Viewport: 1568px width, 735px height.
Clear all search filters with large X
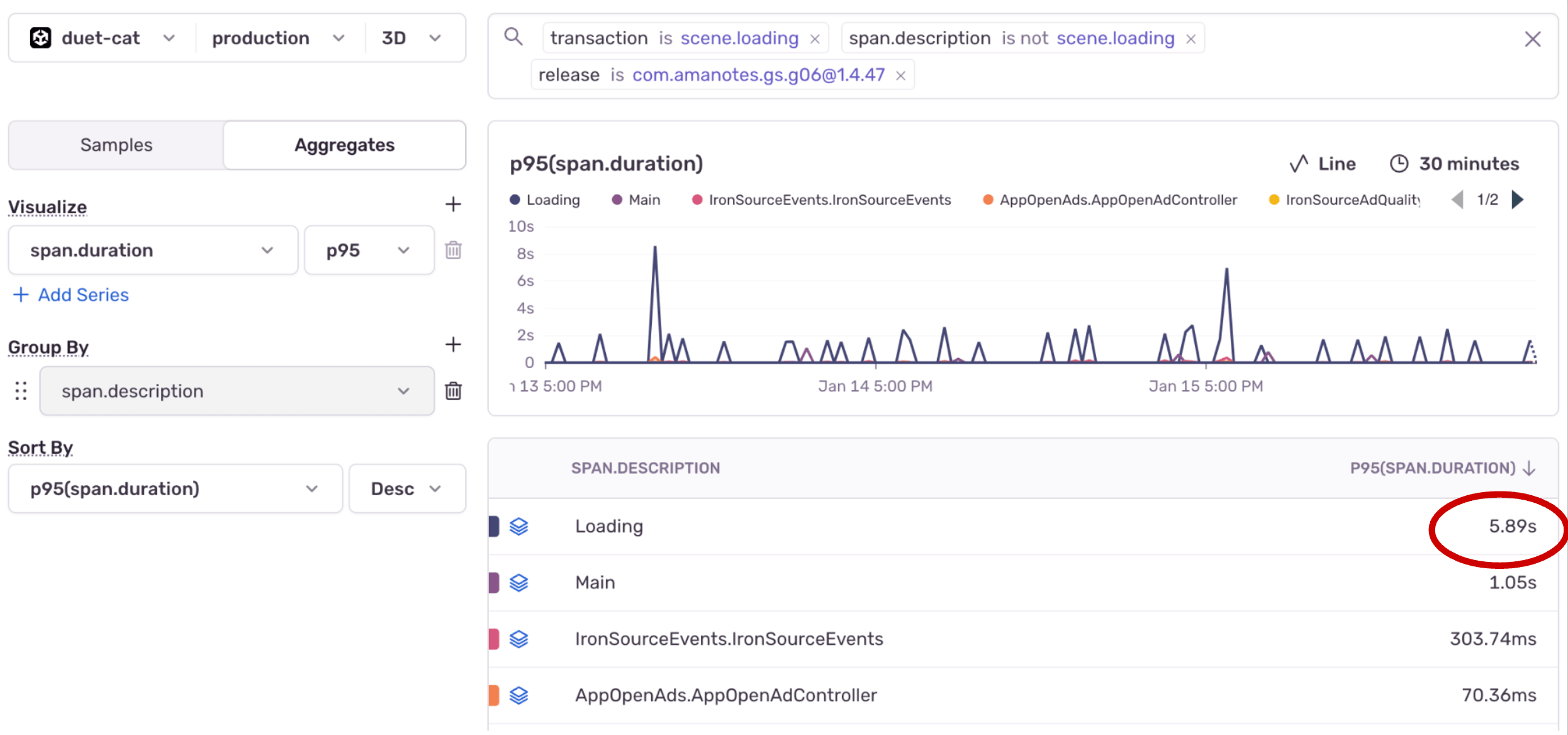click(x=1533, y=39)
